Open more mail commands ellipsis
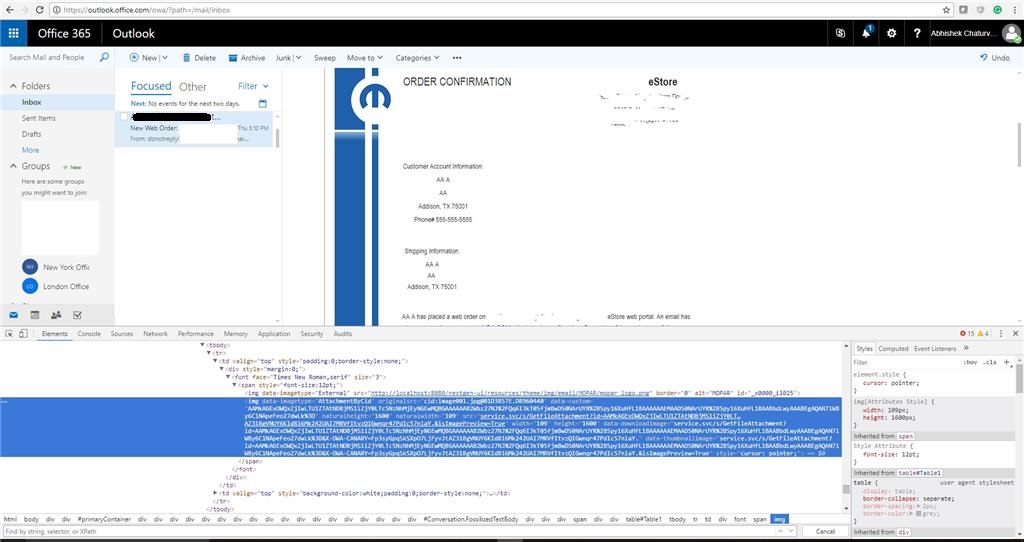 pos(457,57)
